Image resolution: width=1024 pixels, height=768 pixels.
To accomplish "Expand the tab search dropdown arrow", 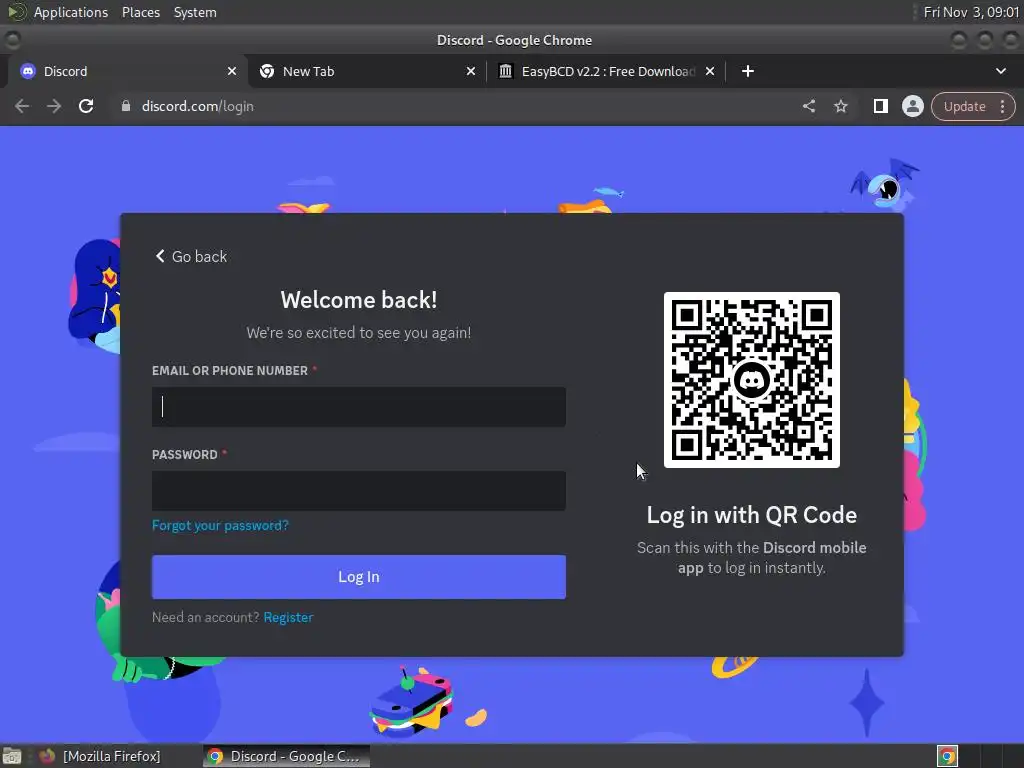I will [1000, 71].
